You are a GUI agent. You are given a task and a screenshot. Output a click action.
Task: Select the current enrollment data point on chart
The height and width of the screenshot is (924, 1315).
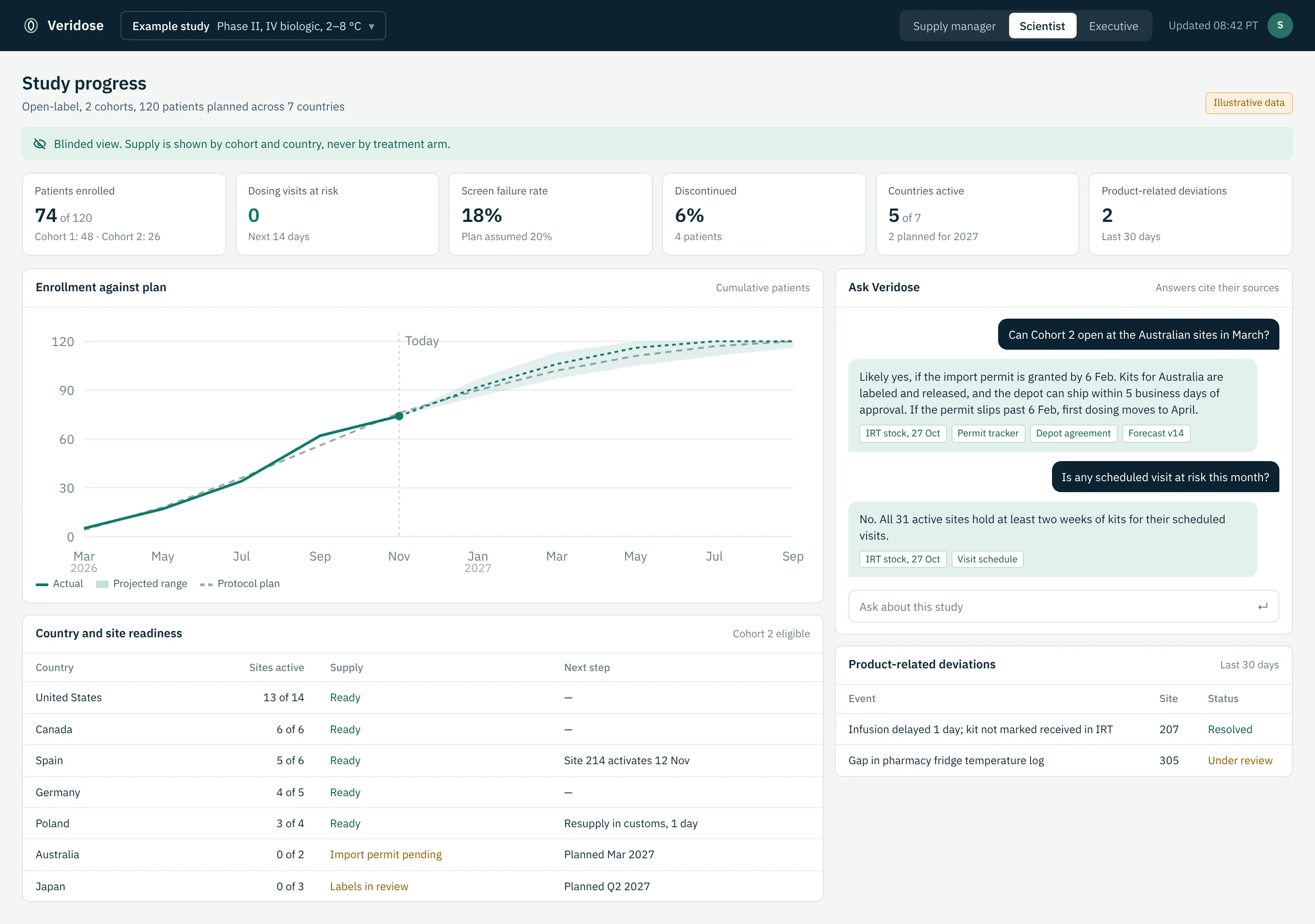(x=399, y=416)
